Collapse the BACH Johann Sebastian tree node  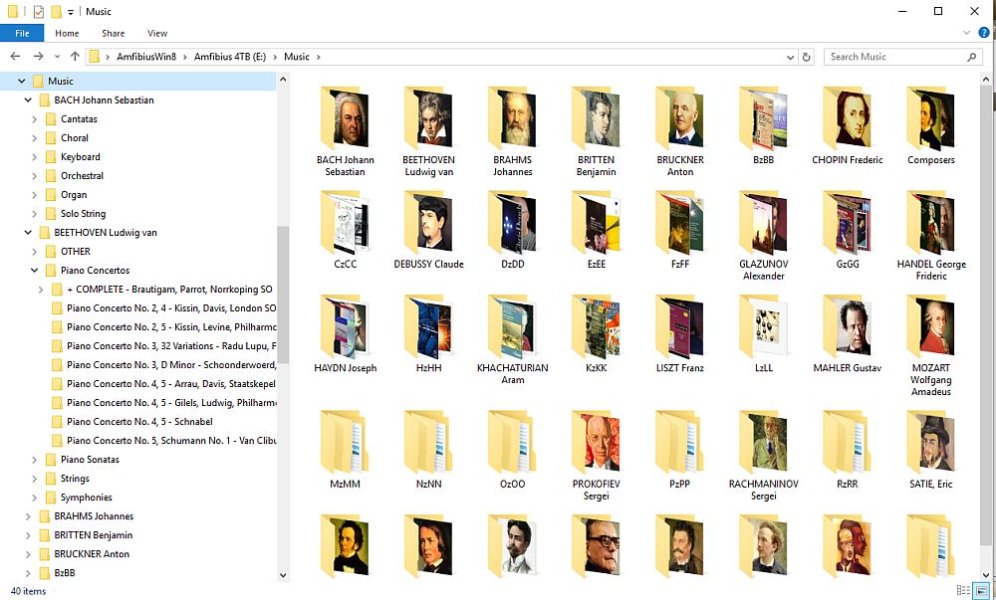tap(28, 100)
